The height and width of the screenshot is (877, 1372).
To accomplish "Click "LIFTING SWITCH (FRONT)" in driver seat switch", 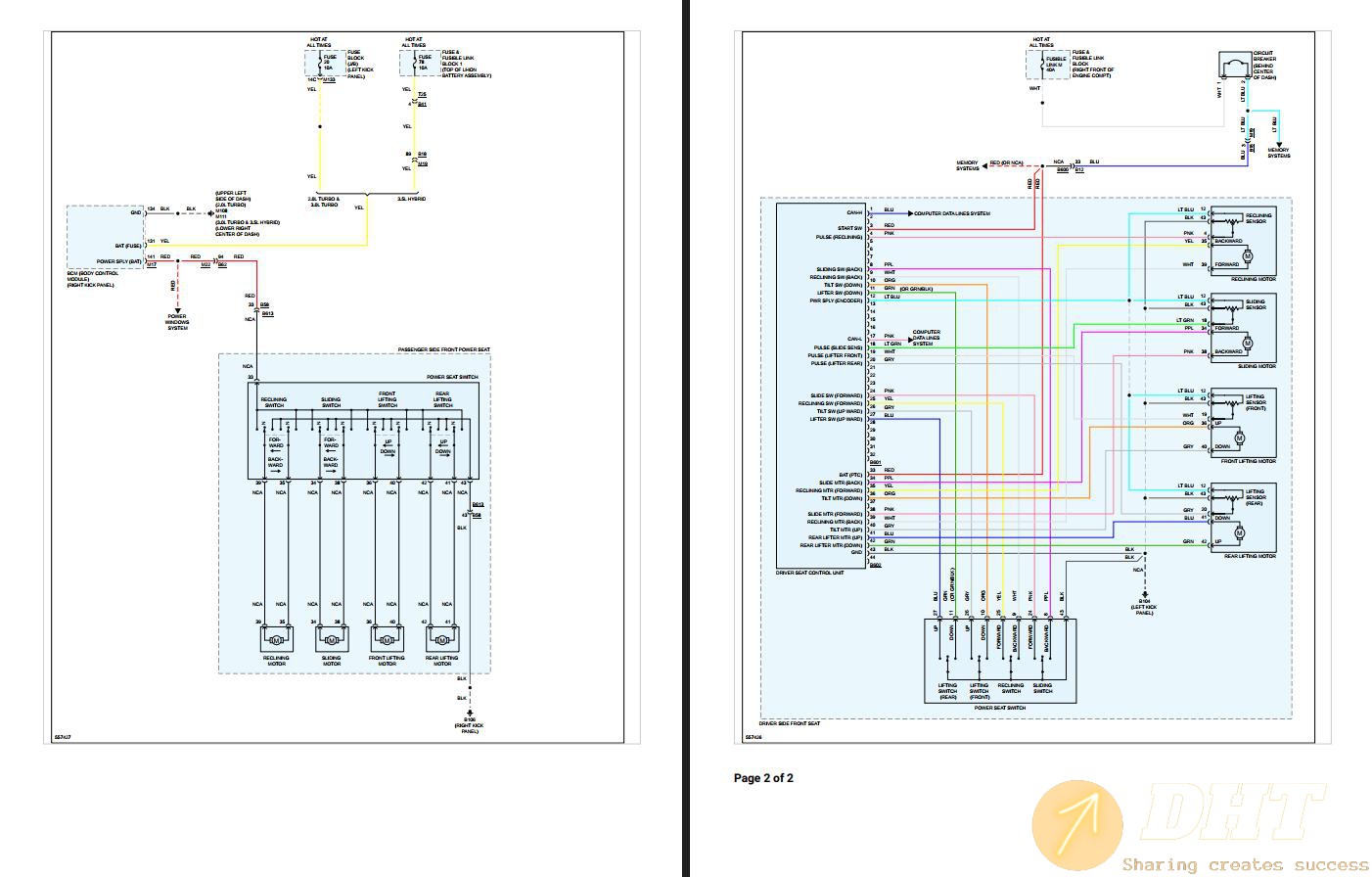I will coord(979,691).
